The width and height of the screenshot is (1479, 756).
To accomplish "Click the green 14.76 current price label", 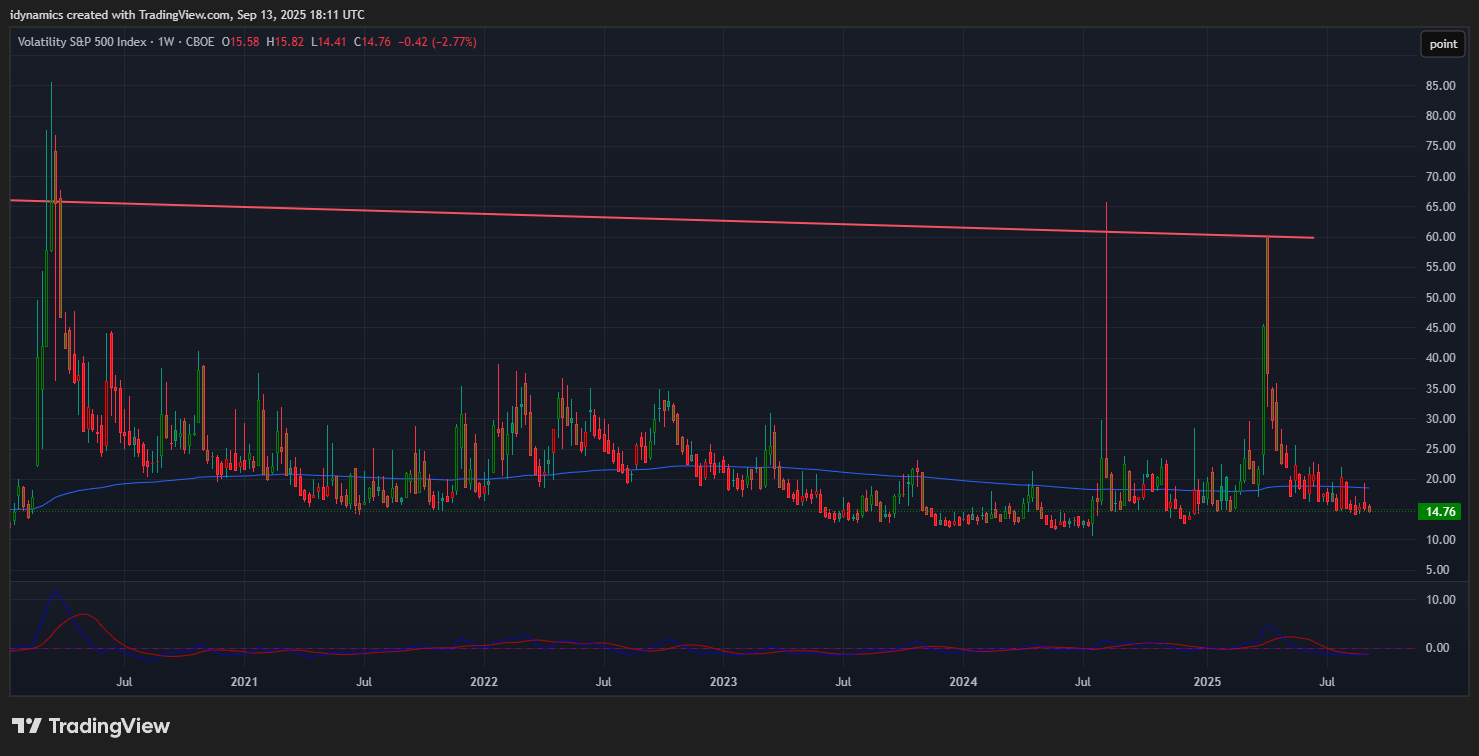I will point(1439,512).
